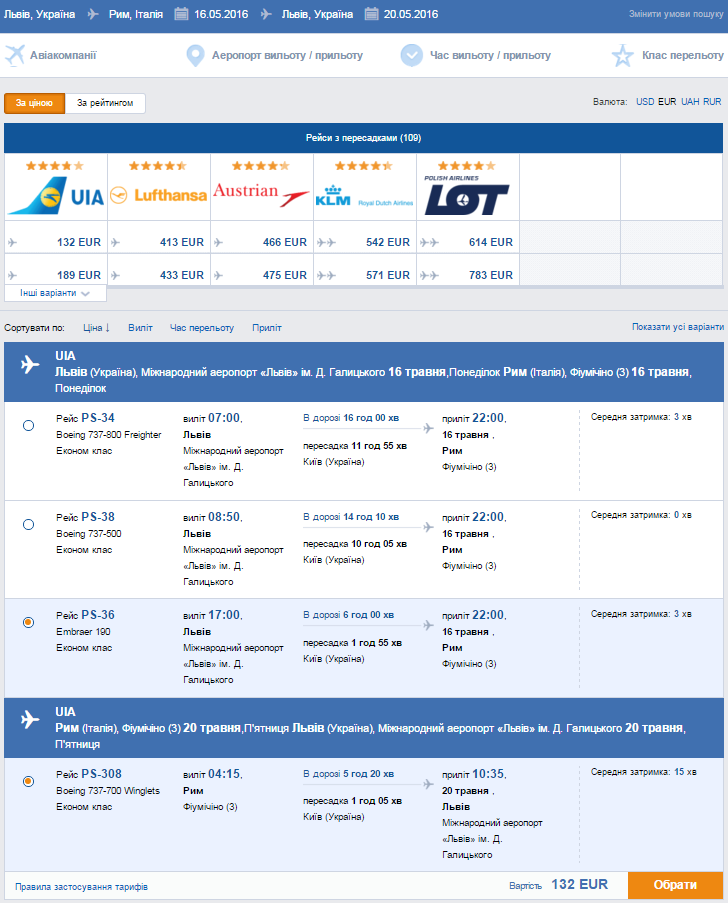Click Показати усі варіанти link
This screenshot has width=728, height=903.
click(x=678, y=327)
